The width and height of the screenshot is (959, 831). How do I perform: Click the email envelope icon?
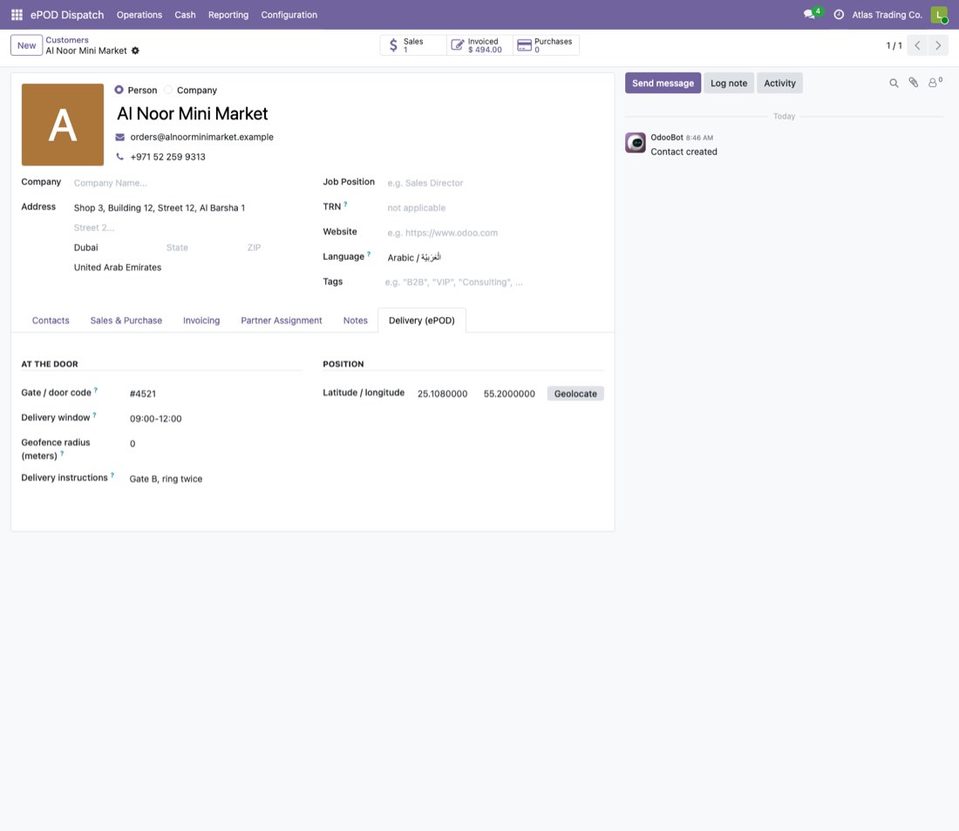pyautogui.click(x=120, y=137)
